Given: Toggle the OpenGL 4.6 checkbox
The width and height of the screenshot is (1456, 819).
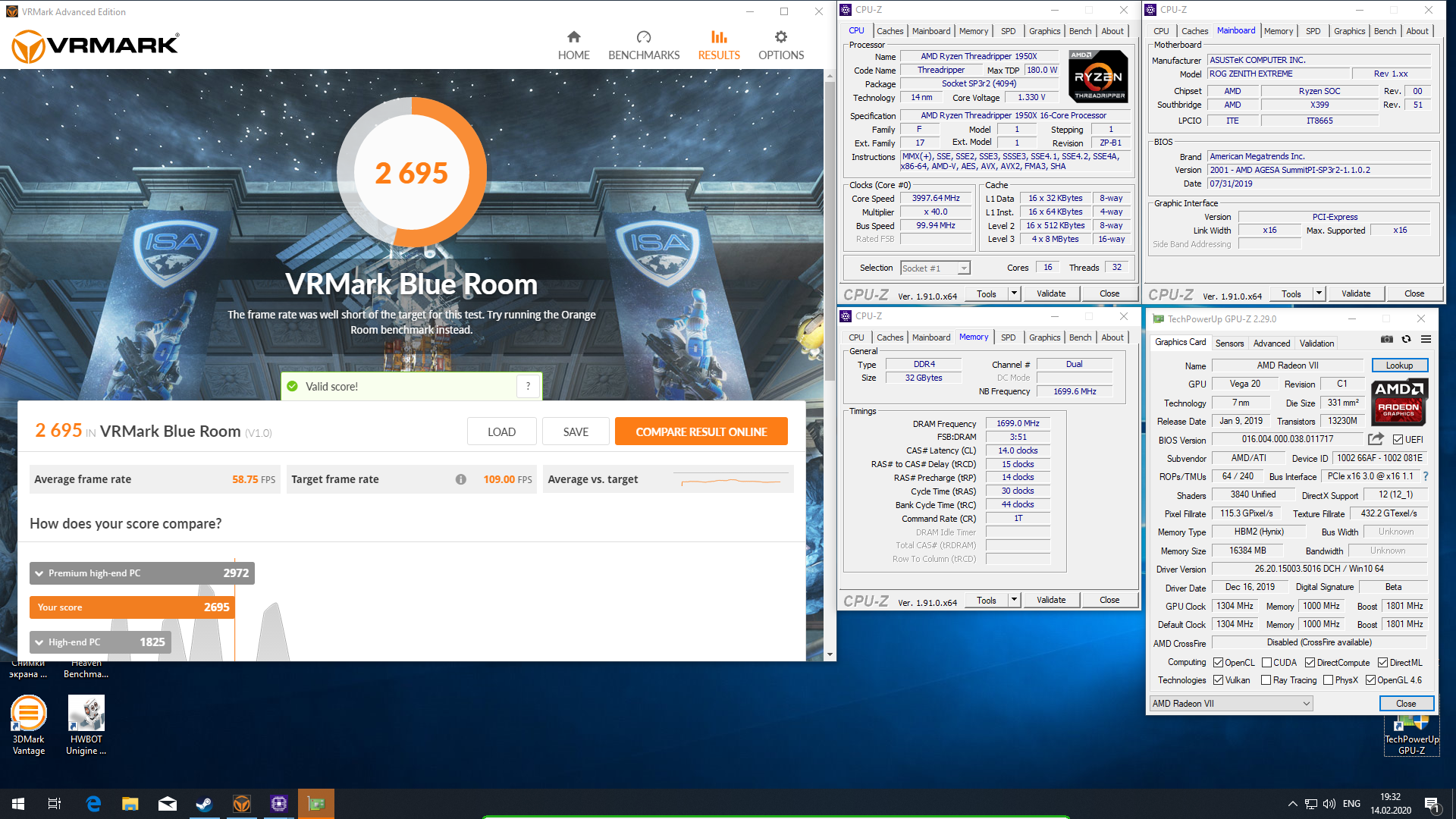Looking at the screenshot, I should click(1370, 680).
